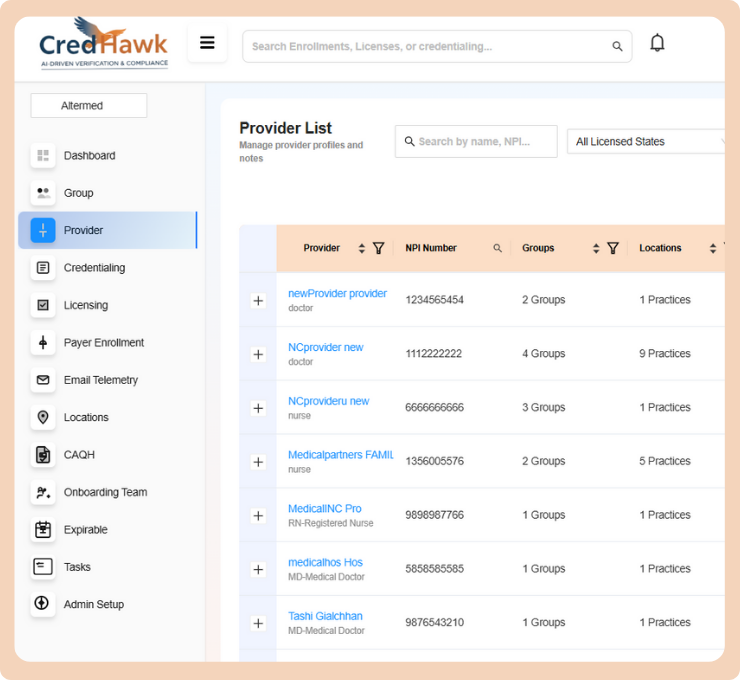Viewport: 740px width, 680px height.
Task: Open the notifications bell icon
Action: click(x=657, y=43)
